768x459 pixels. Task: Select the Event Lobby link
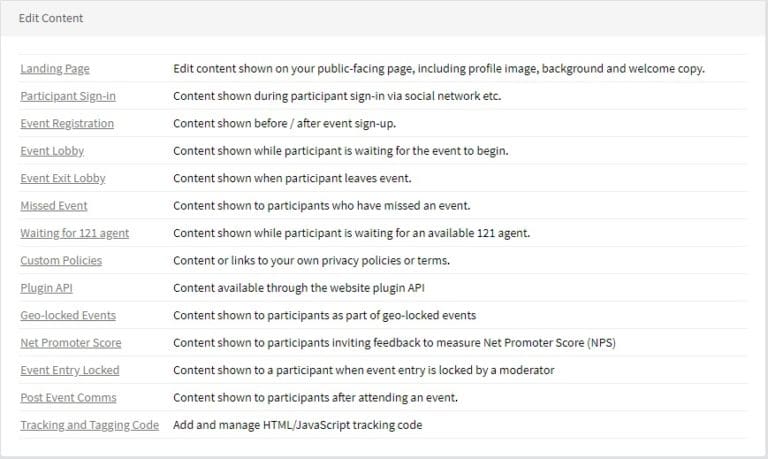[52, 151]
